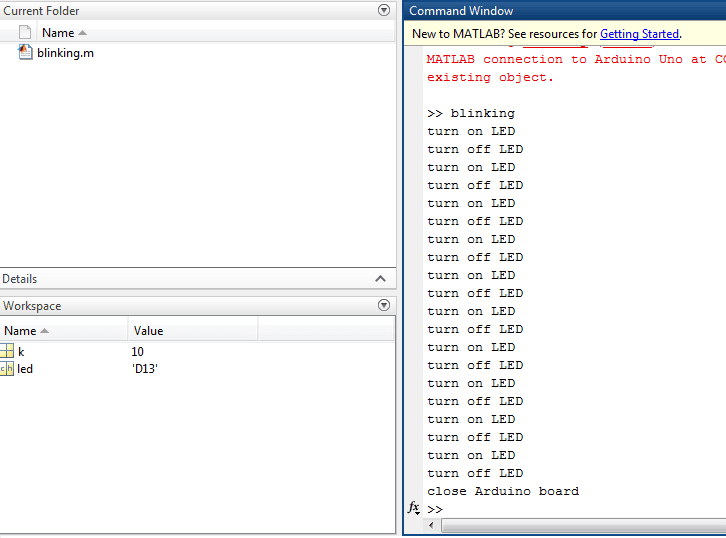Image resolution: width=726 pixels, height=538 pixels.
Task: Click the variable k matrix icon
Action: (6, 351)
